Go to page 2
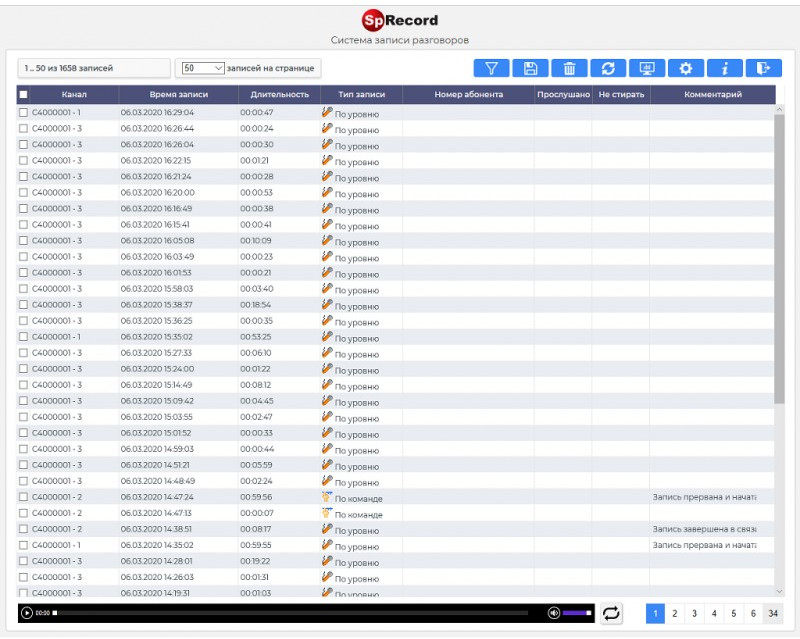The width and height of the screenshot is (800, 639). [675, 613]
